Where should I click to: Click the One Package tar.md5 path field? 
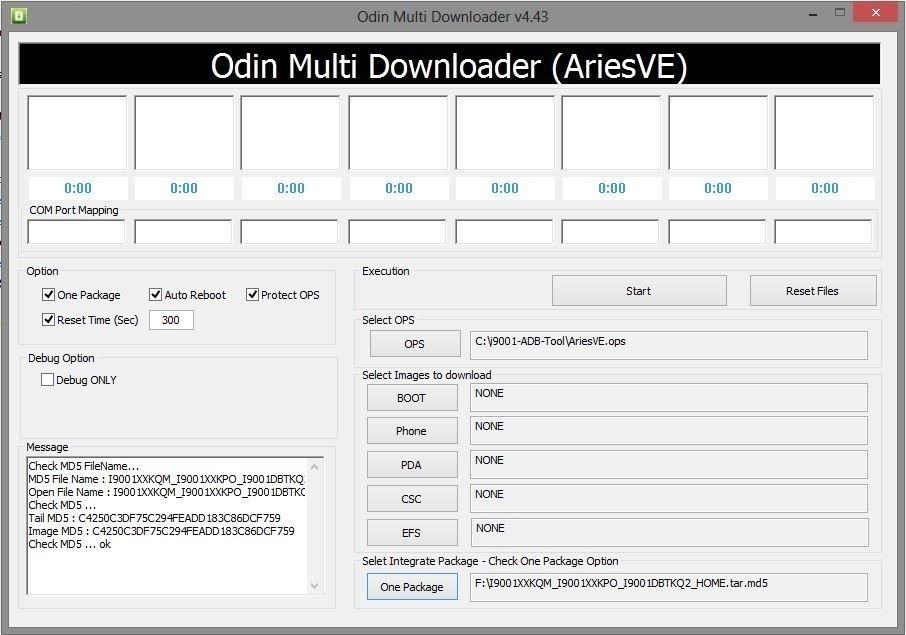coord(669,587)
